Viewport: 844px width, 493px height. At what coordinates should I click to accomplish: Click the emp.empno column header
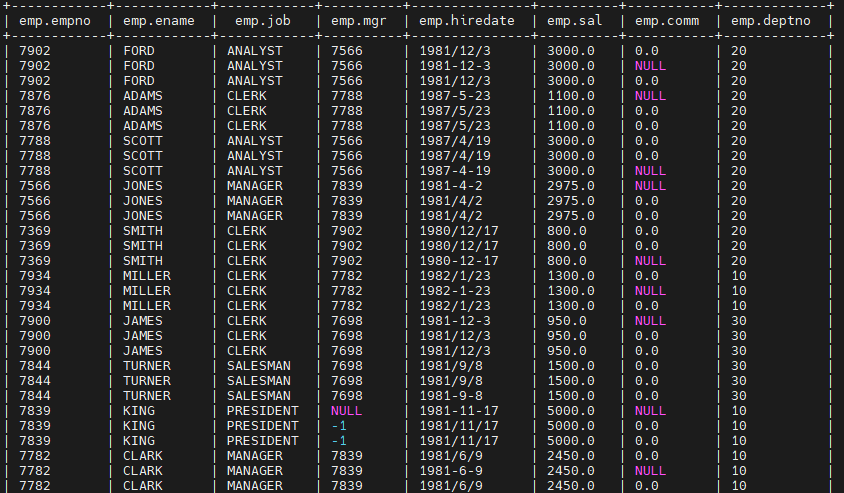[55, 21]
